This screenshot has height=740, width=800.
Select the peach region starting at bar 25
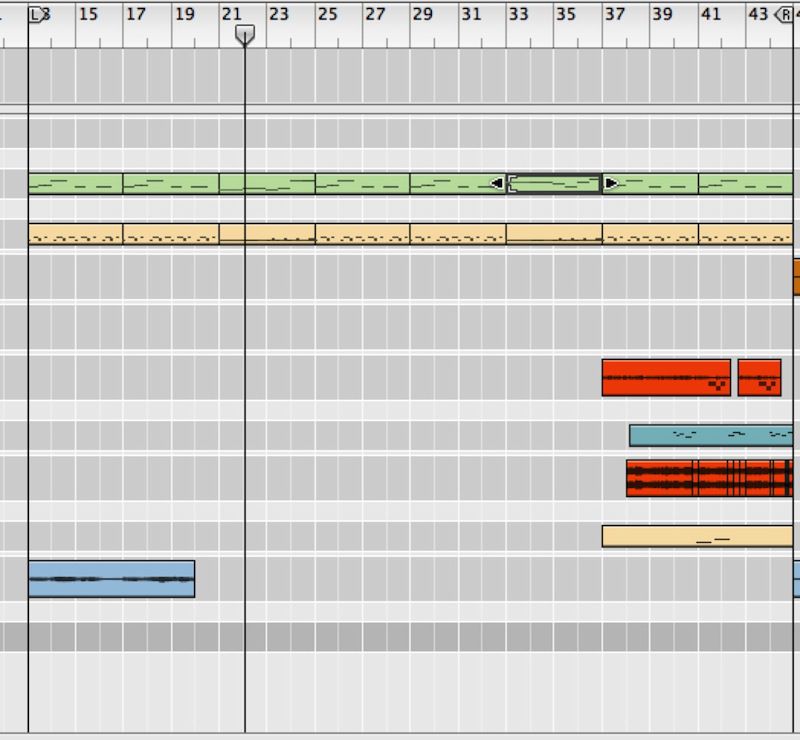pos(362,234)
